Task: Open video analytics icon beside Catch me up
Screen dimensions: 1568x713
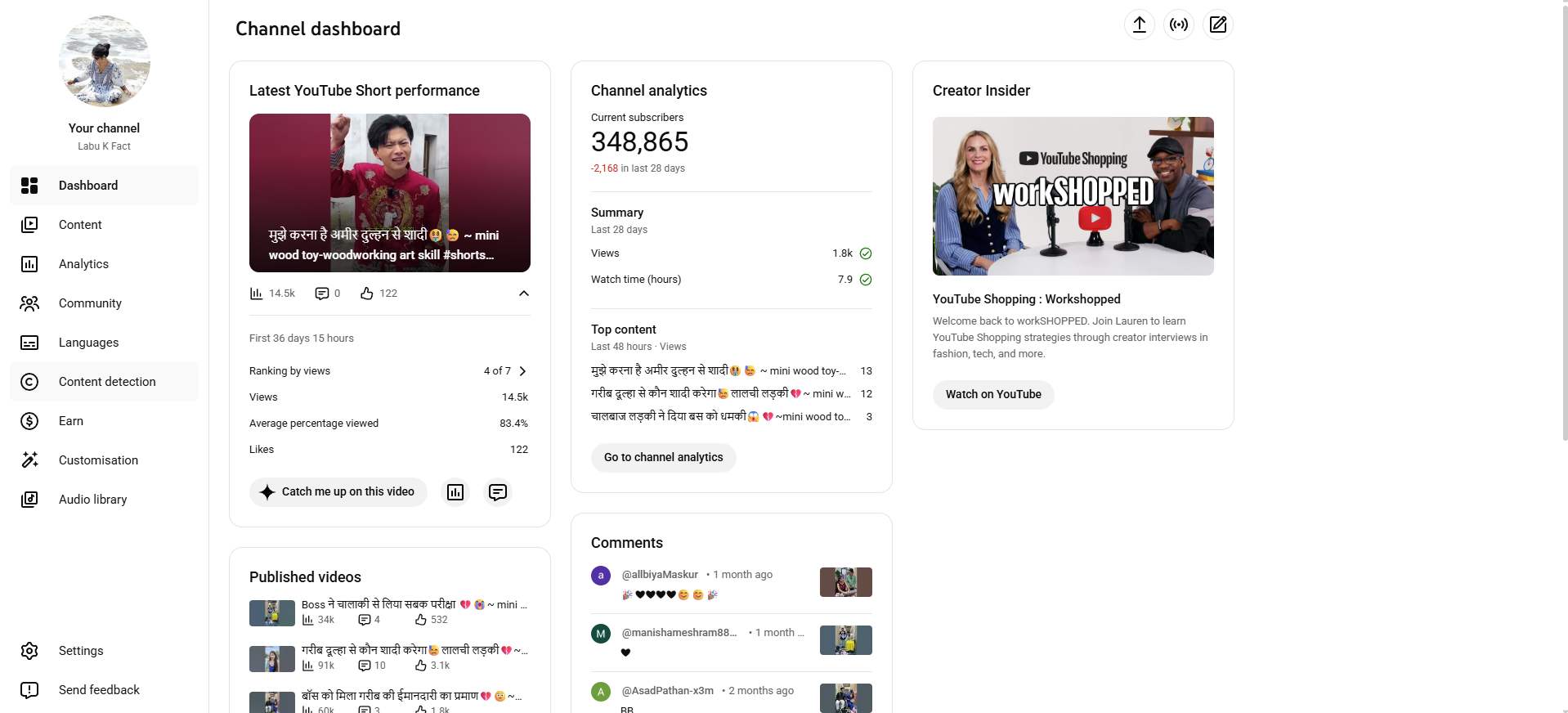Action: click(455, 492)
